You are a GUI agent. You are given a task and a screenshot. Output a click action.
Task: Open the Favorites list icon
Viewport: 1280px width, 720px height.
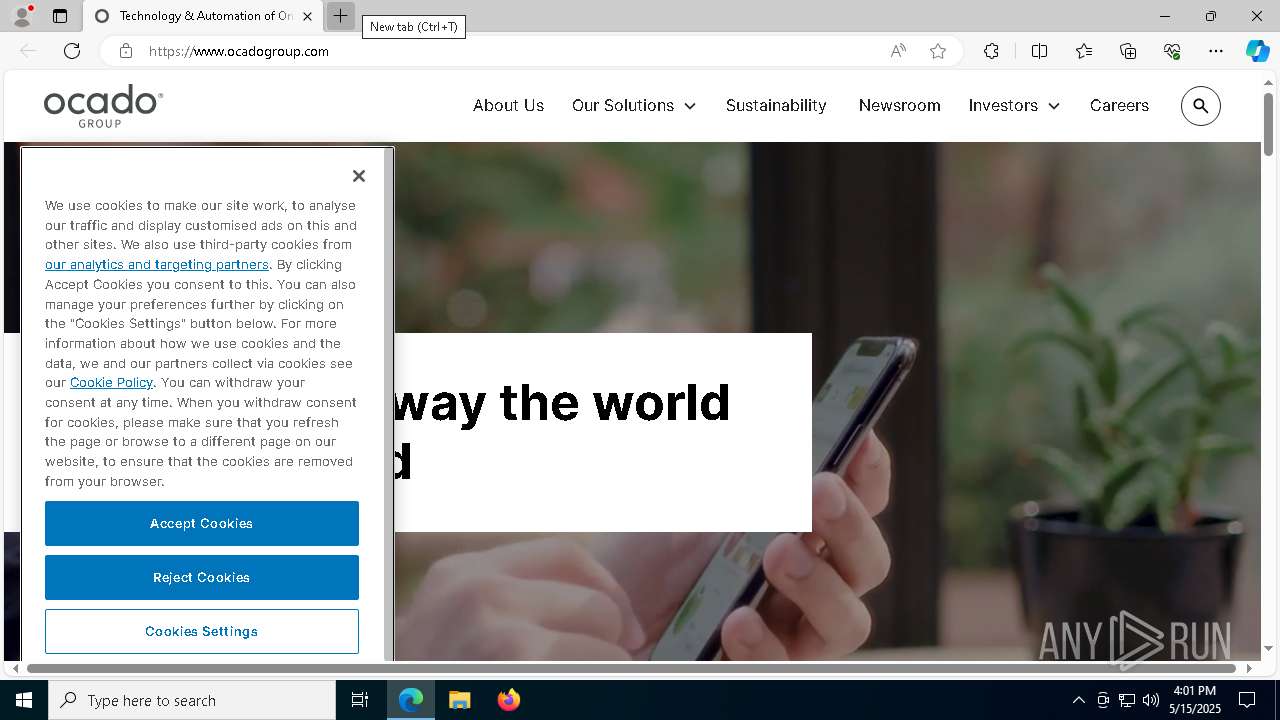(1084, 51)
